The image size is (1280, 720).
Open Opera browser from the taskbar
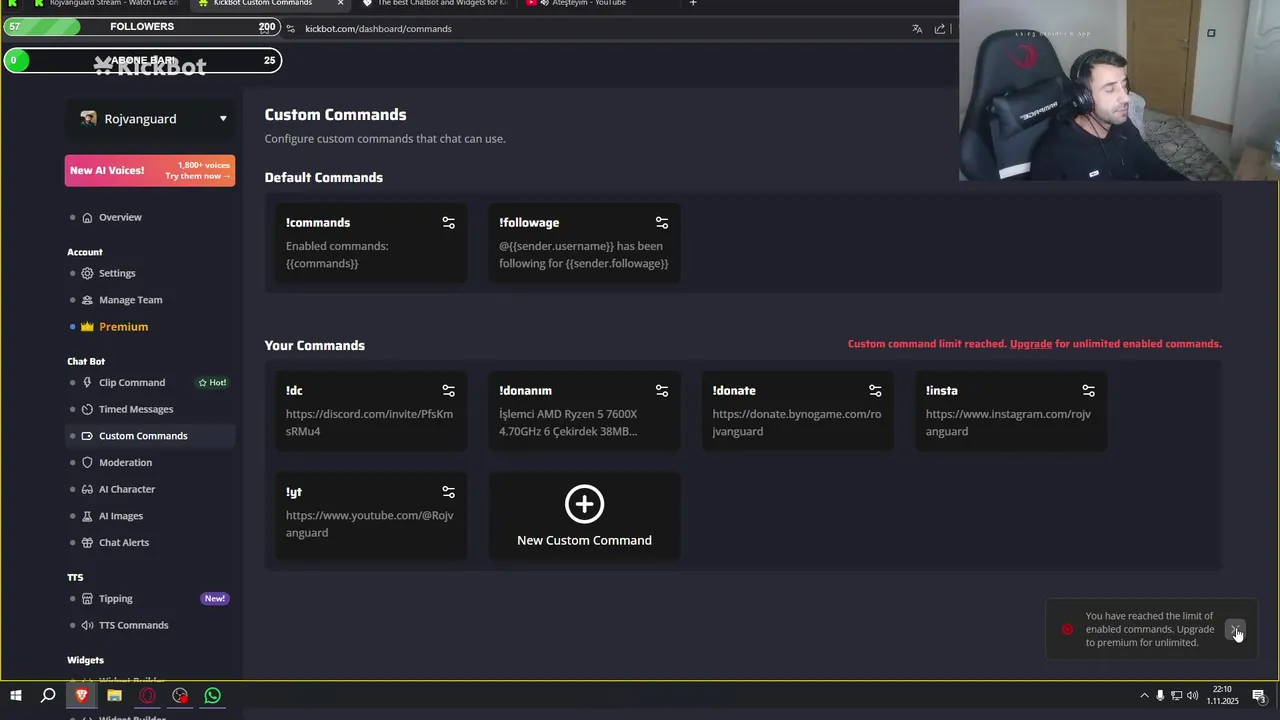click(147, 696)
